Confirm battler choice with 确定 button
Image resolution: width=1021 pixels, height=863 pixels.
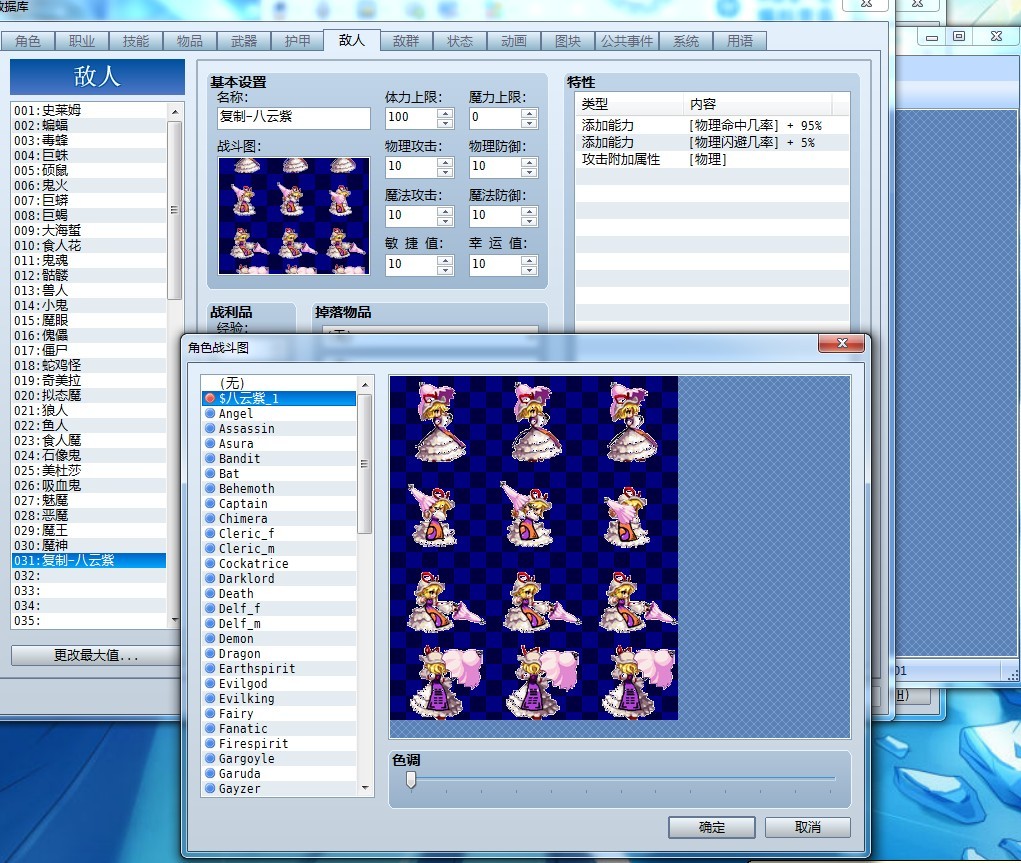(712, 827)
